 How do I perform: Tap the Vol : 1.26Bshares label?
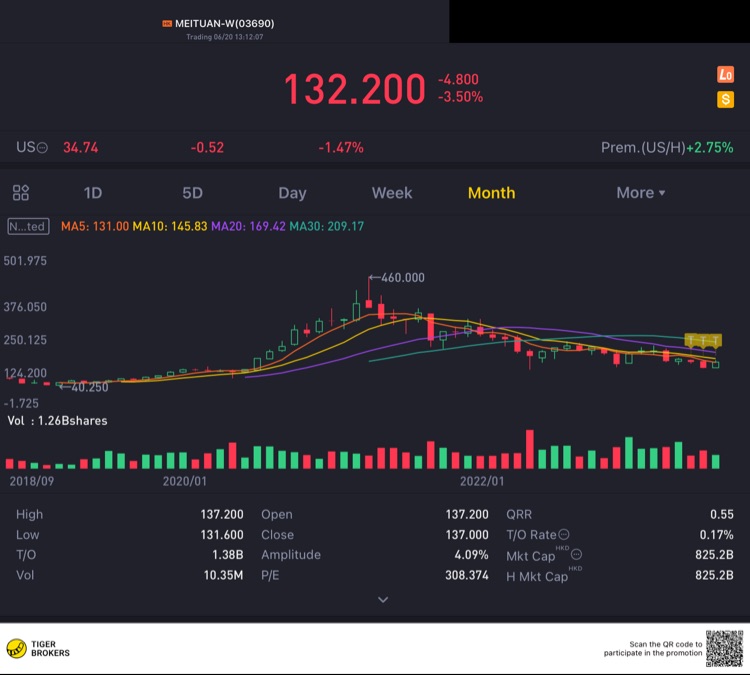(x=57, y=421)
